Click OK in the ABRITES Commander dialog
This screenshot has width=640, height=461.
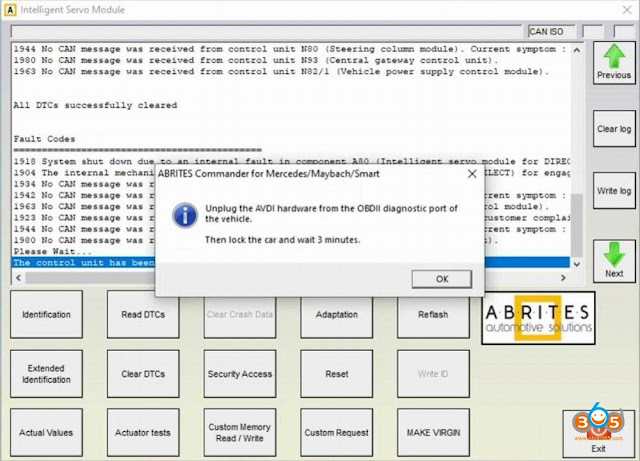pos(442,279)
